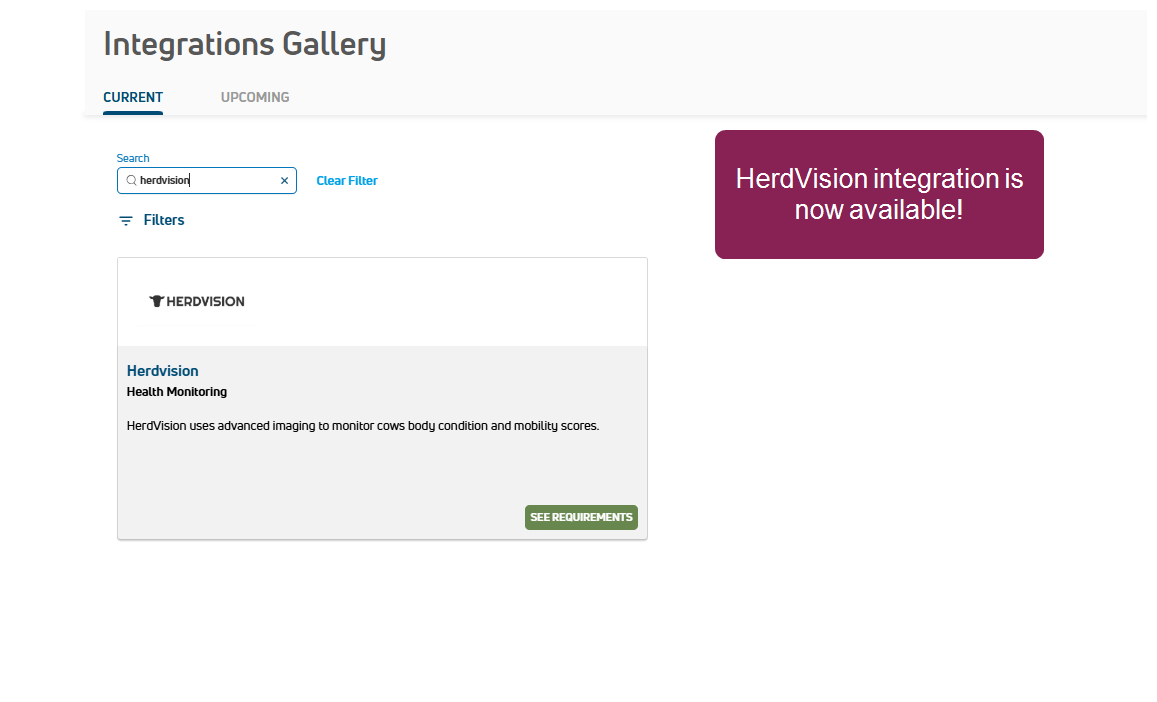
Task: Open the Herdvision card title link
Action: [163, 371]
